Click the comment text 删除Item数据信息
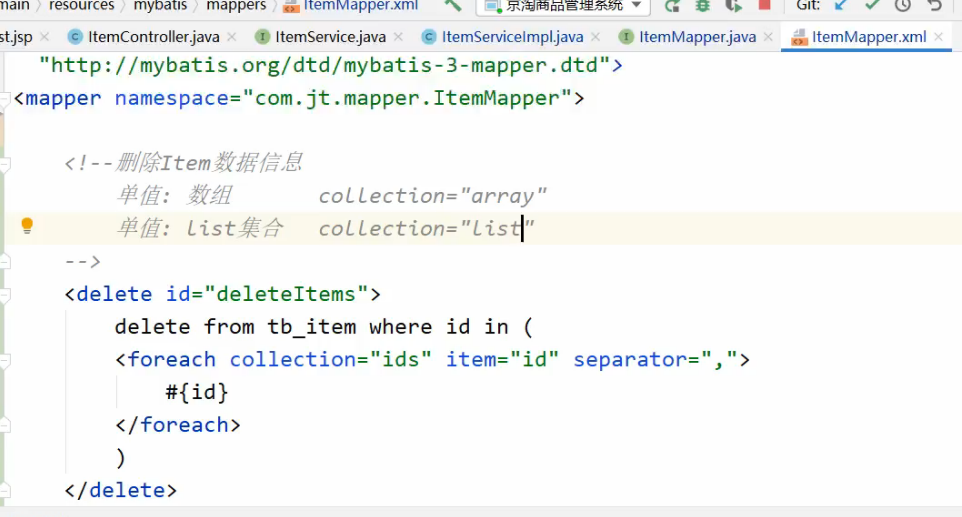Screen dimensions: 962x517 pyautogui.click(x=209, y=163)
